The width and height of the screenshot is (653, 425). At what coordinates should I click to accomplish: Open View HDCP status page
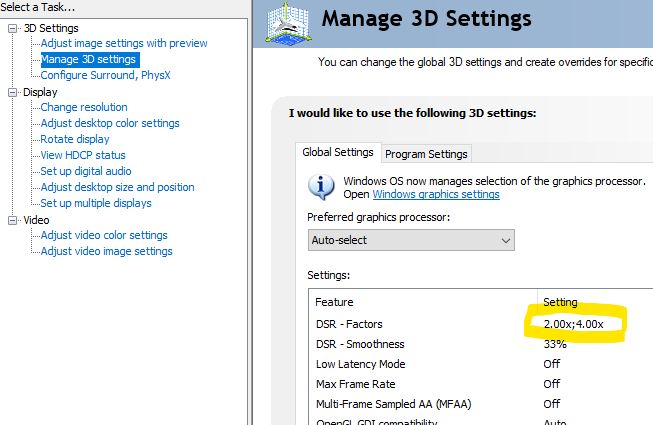83,155
